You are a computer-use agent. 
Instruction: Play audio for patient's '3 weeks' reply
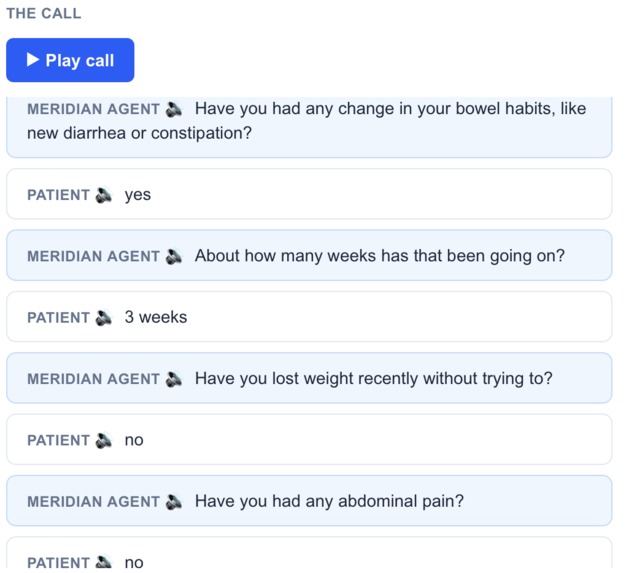pyautogui.click(x=104, y=318)
